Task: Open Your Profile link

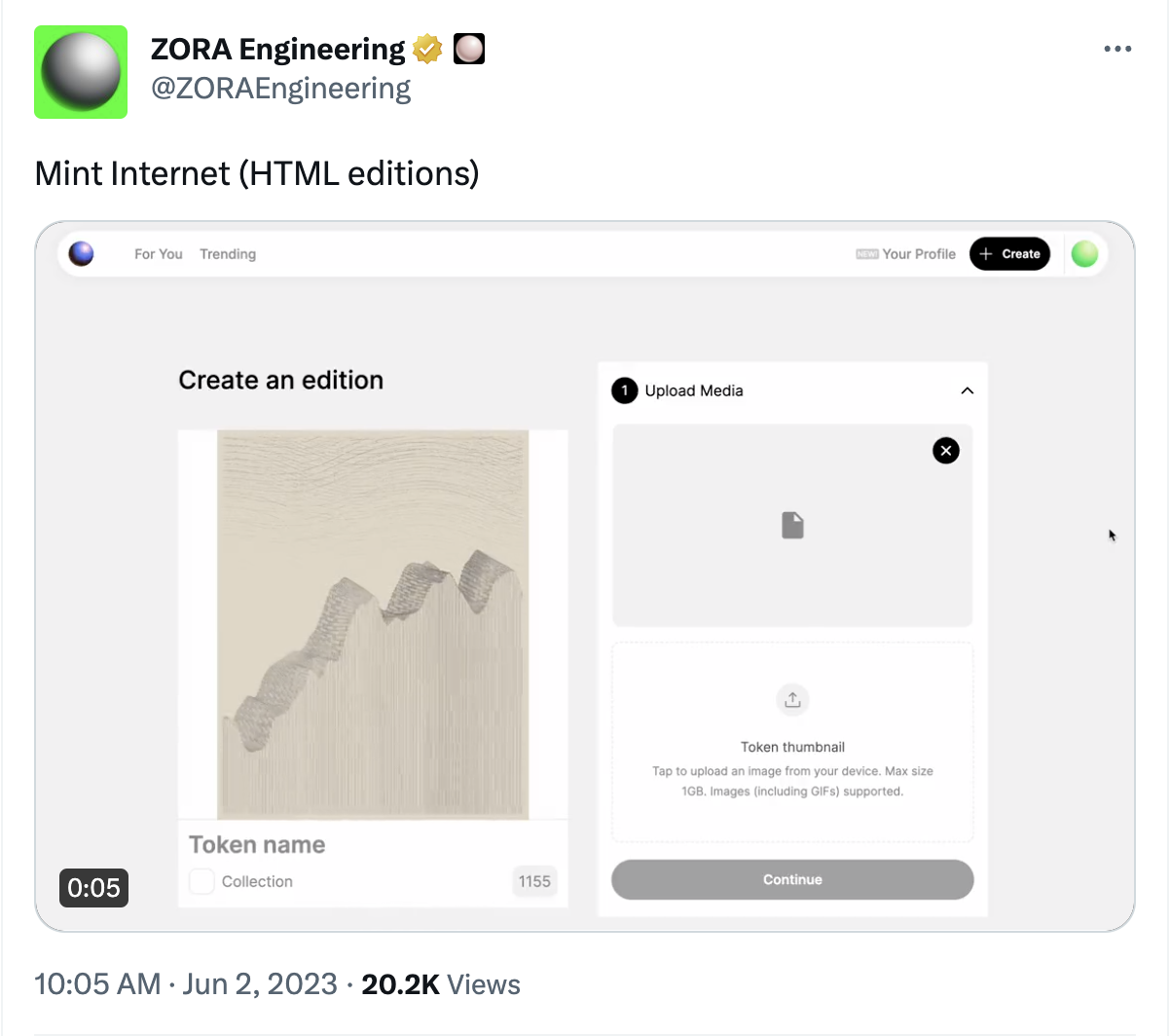Action: 918,254
